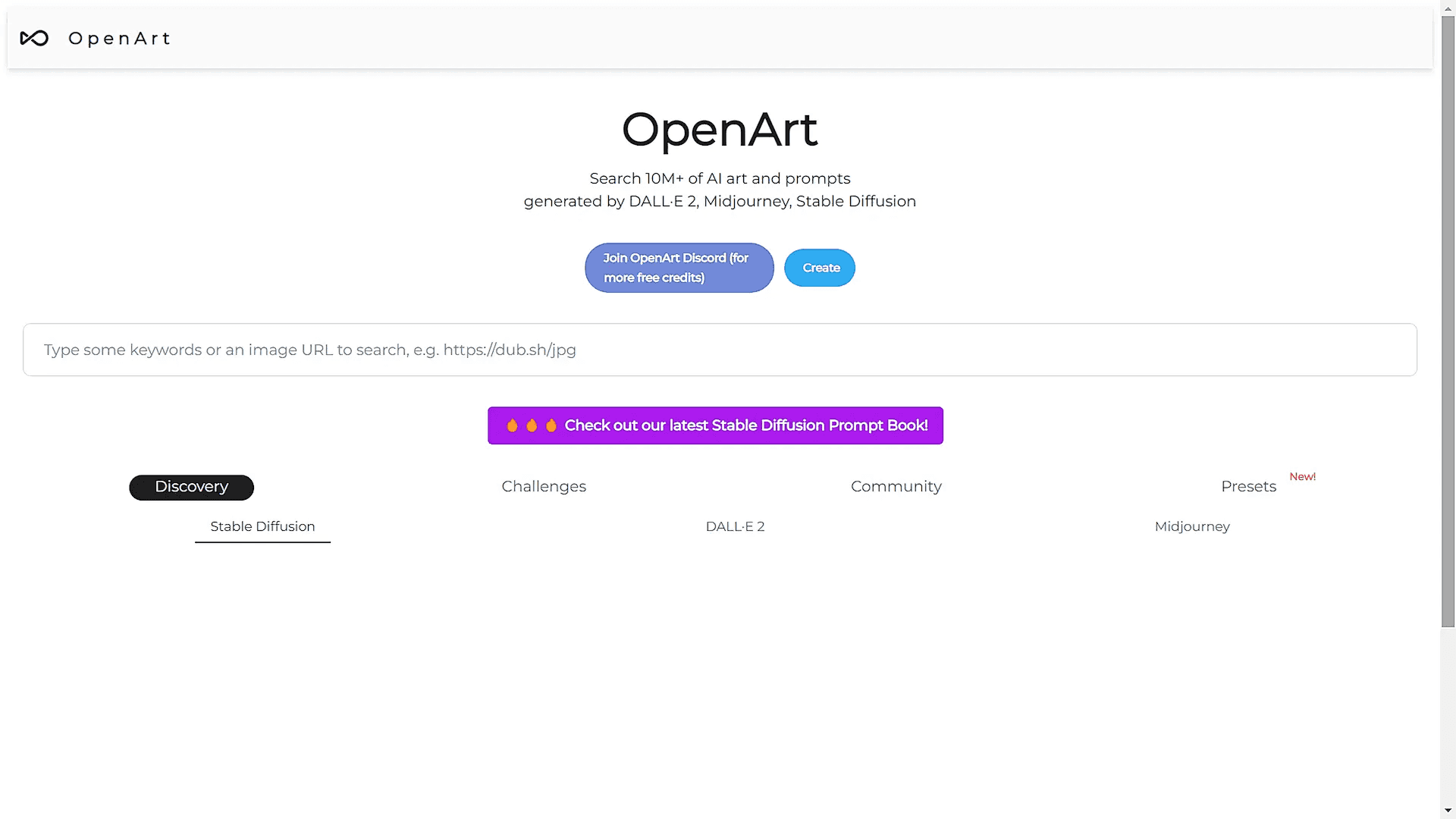Switch to the Challenges tab
The width and height of the screenshot is (1456, 819).
pos(544,487)
